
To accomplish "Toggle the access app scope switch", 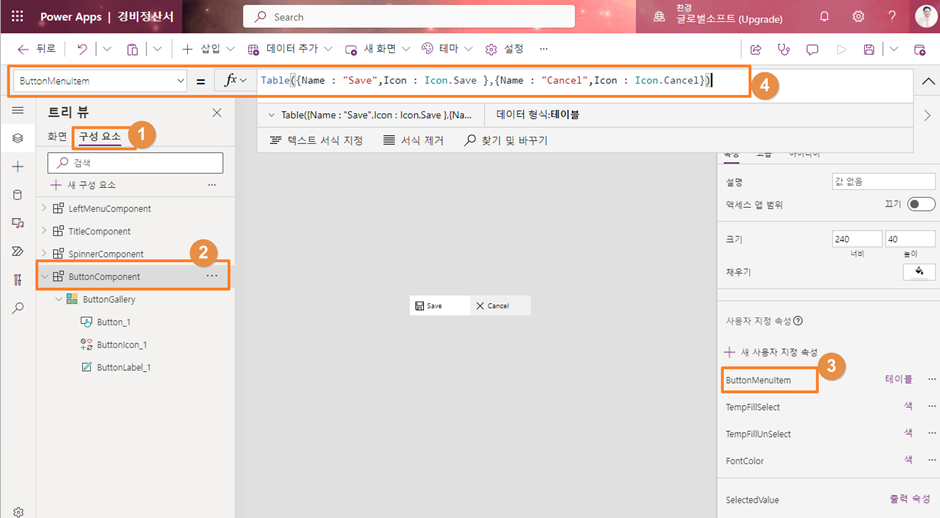I will pyautogui.click(x=921, y=204).
